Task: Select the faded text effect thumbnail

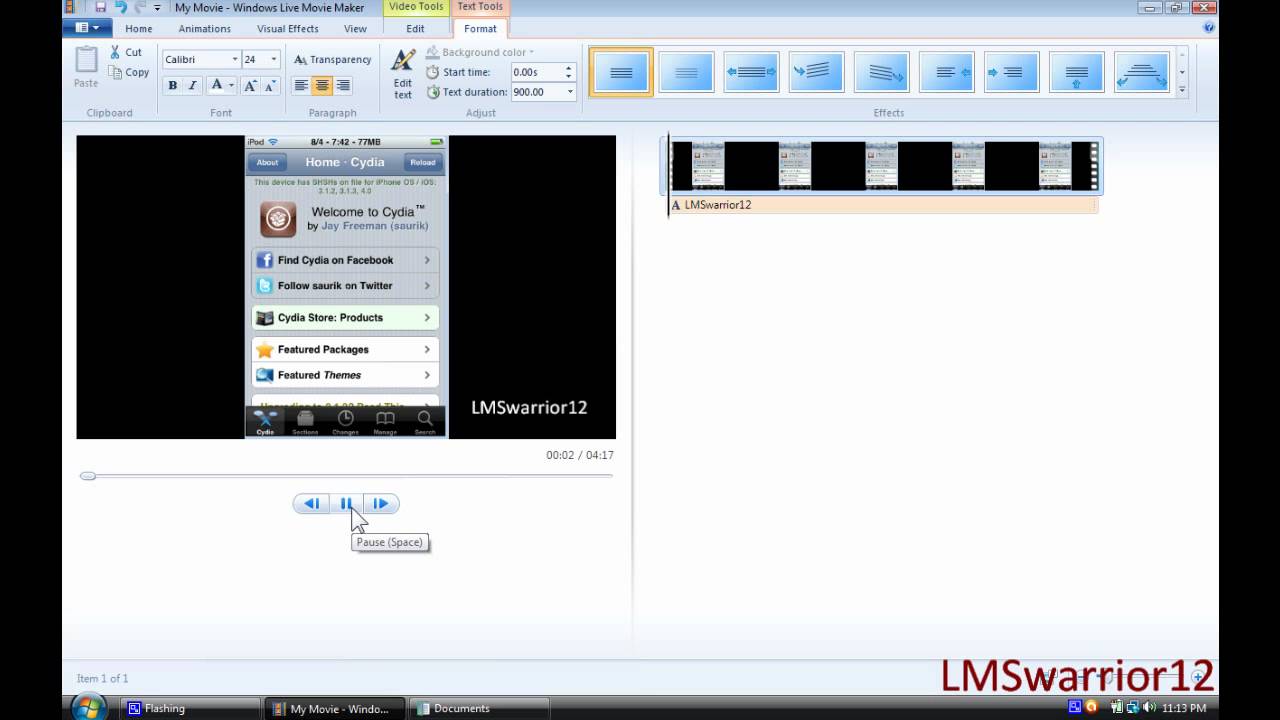Action: (x=686, y=72)
